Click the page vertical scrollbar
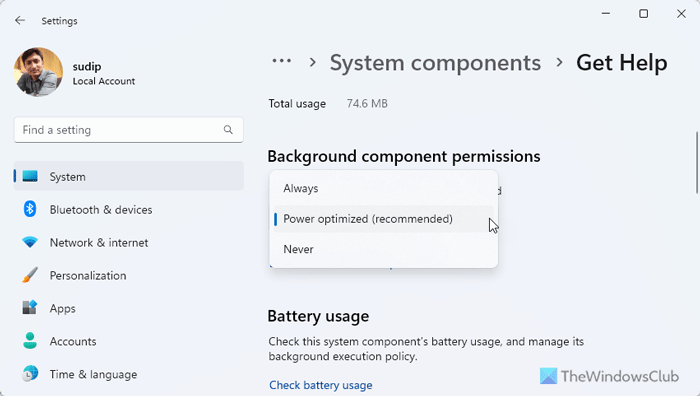The image size is (700, 396). coord(697,163)
